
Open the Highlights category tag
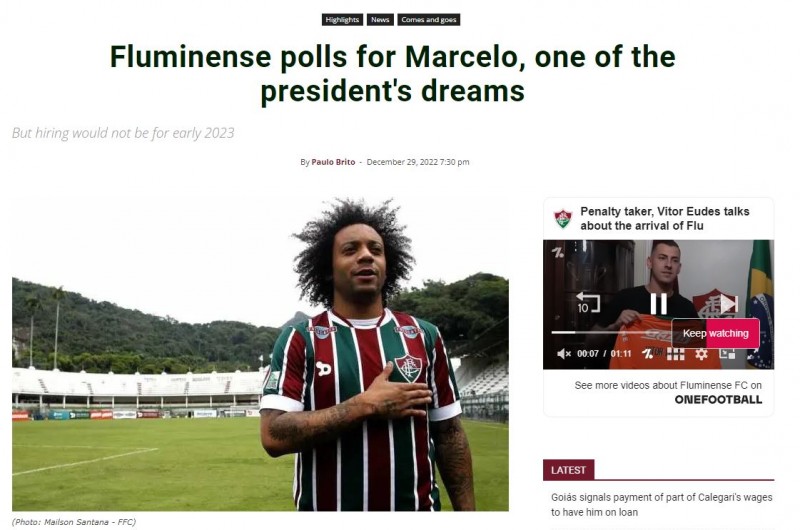click(342, 19)
